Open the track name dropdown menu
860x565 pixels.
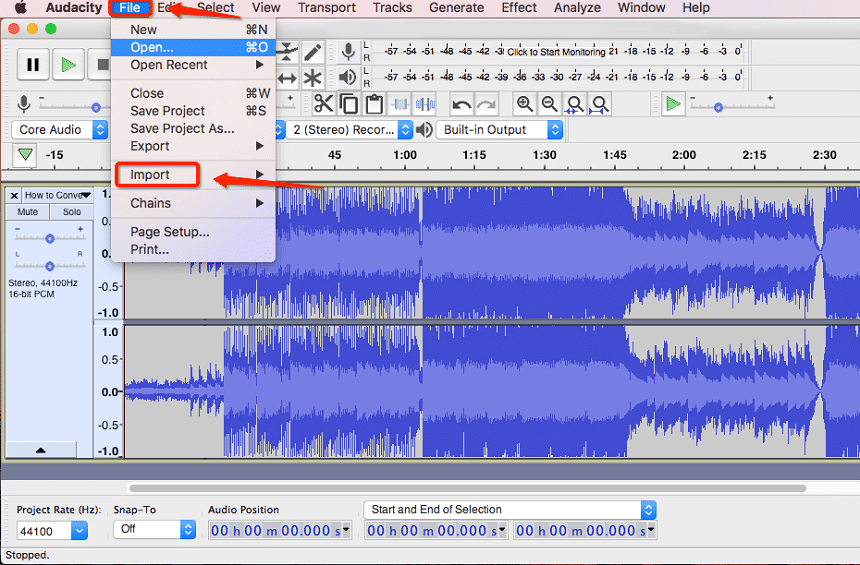click(58, 195)
